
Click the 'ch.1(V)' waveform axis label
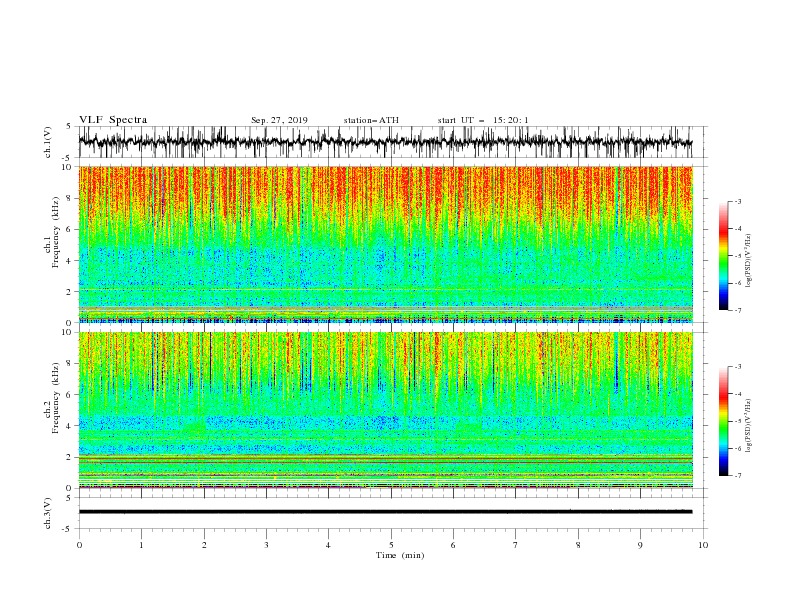[48, 142]
